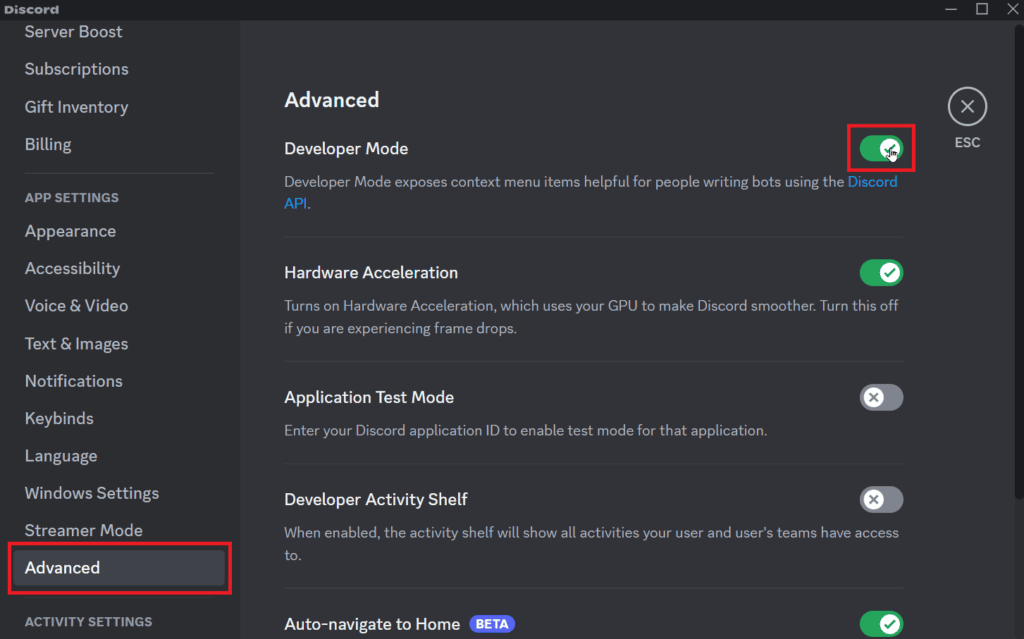This screenshot has height=639, width=1024.
Task: Open Language settings
Action: tap(61, 455)
